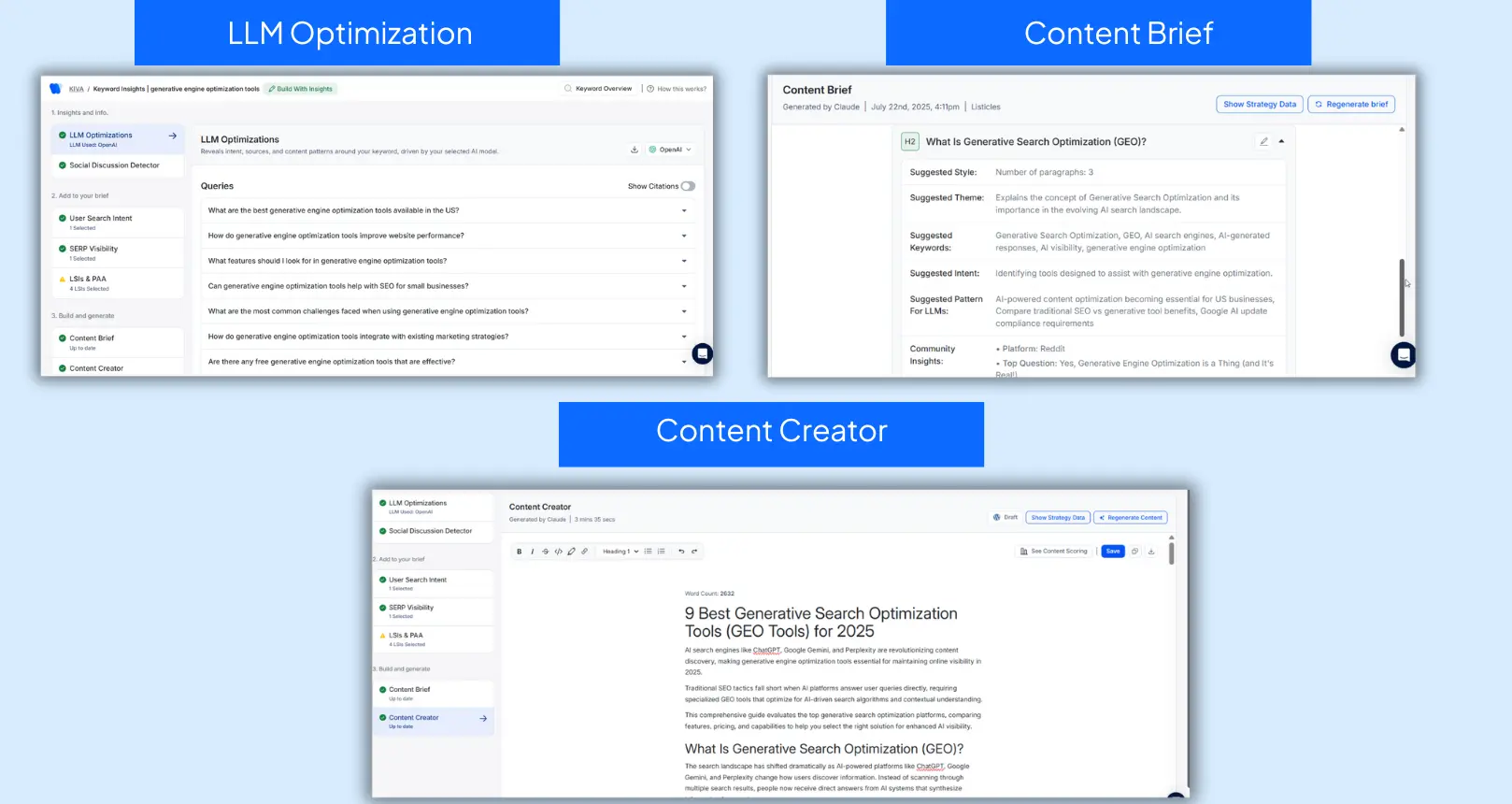Viewport: 1512px width, 804px height.
Task: Expand the query about best tools in US
Action: click(684, 211)
